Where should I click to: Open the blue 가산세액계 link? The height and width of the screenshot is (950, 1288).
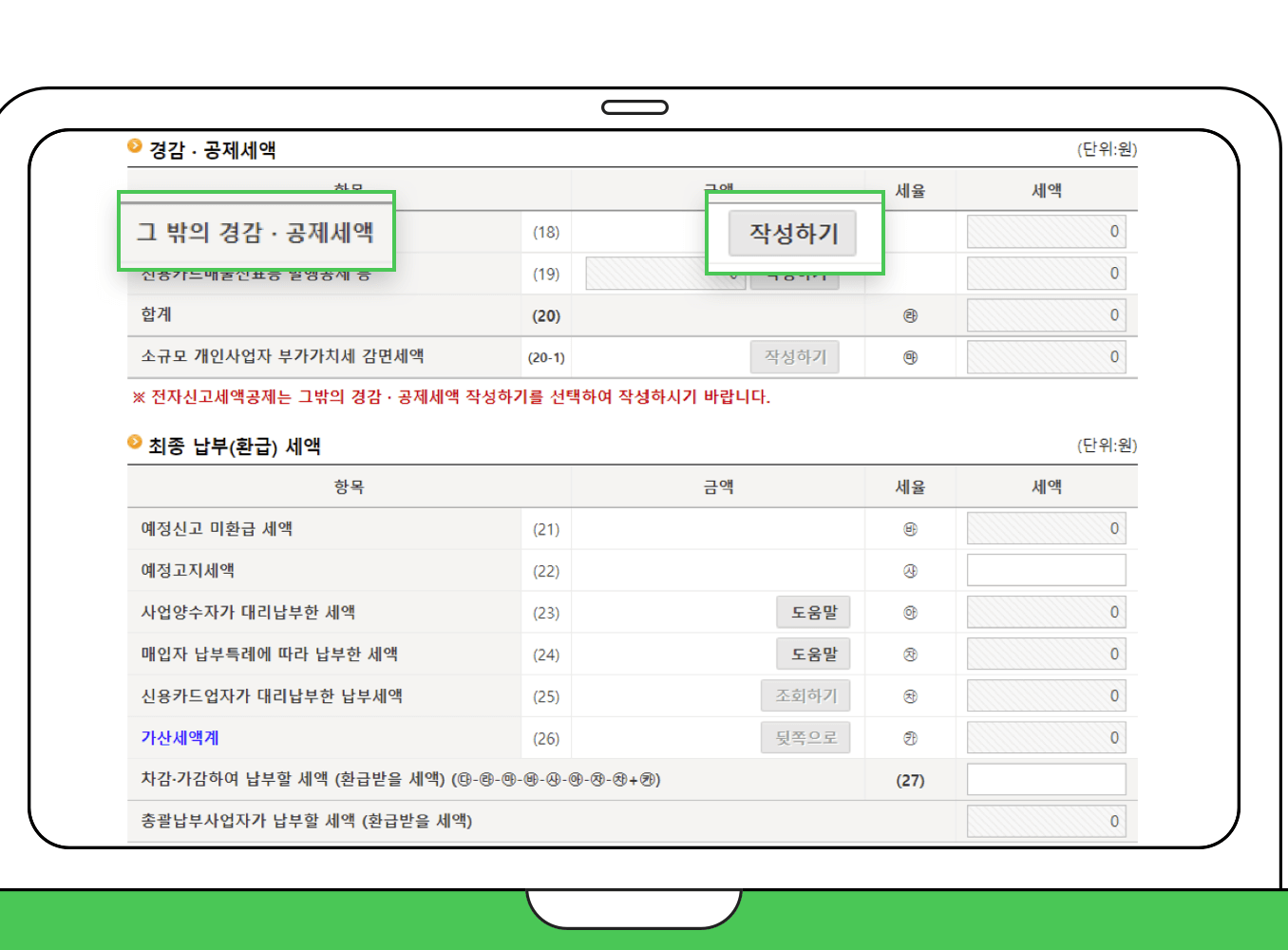[x=179, y=737]
